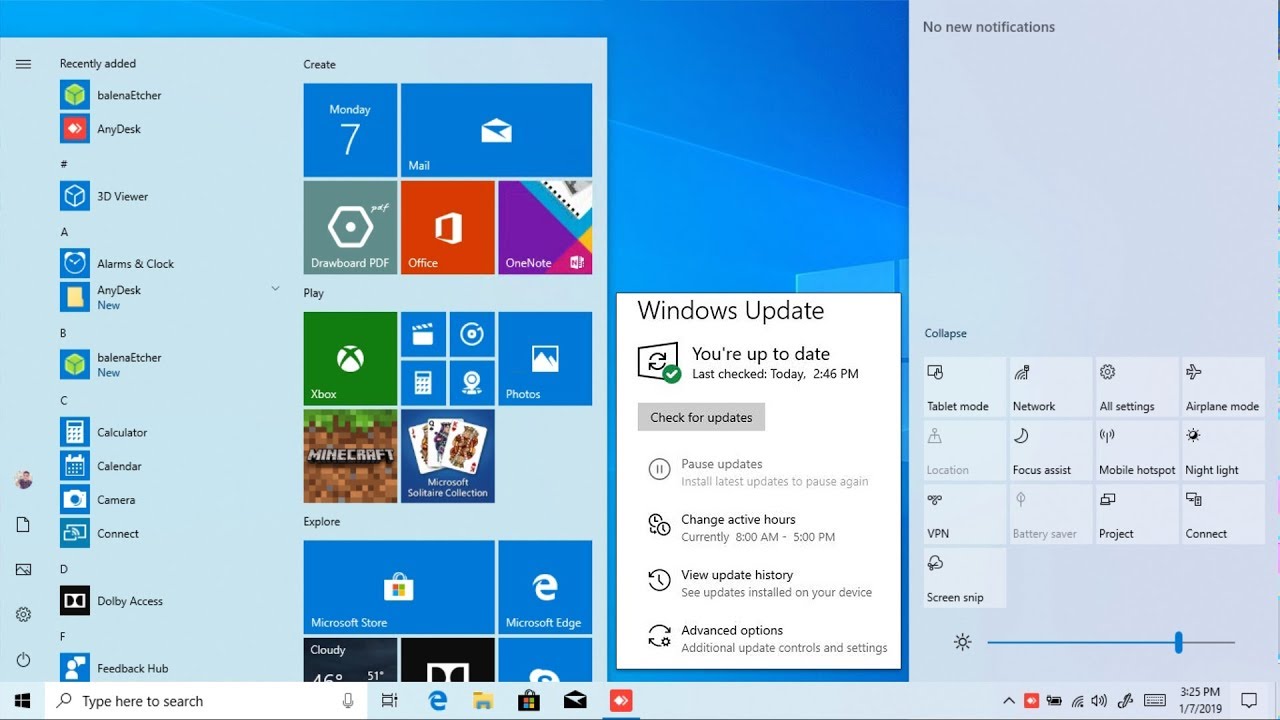Expand the AnyDesk folder chevron
Viewport: 1280px width, 720px height.
(x=275, y=288)
